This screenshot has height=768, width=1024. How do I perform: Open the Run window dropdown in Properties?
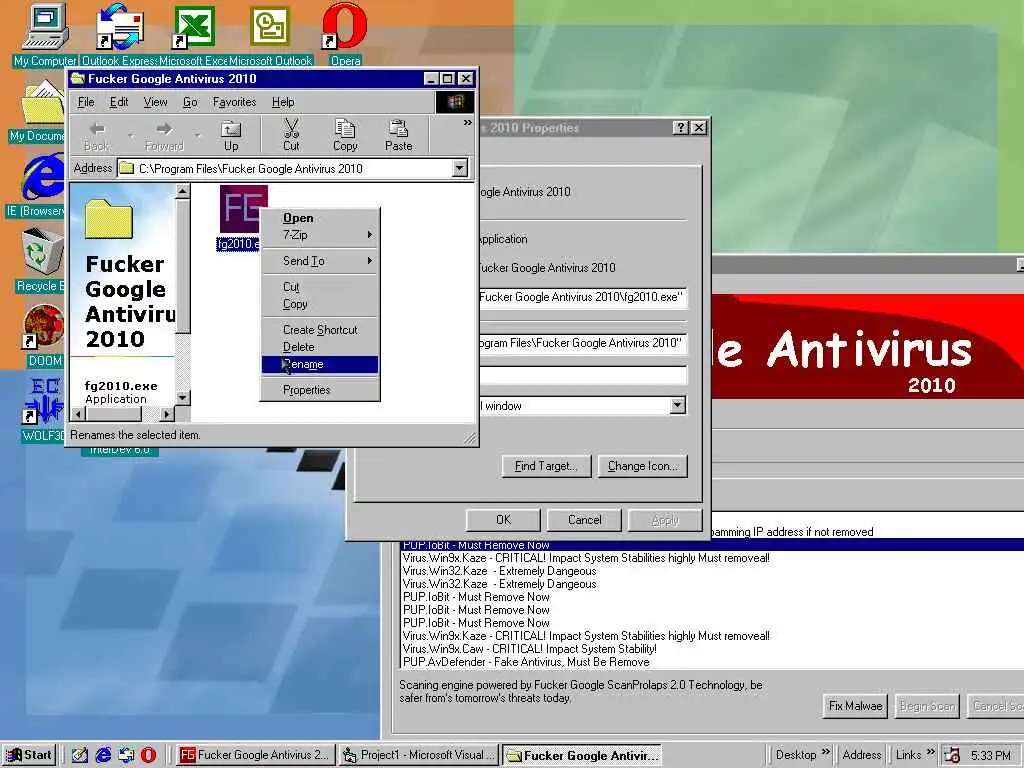click(x=678, y=406)
